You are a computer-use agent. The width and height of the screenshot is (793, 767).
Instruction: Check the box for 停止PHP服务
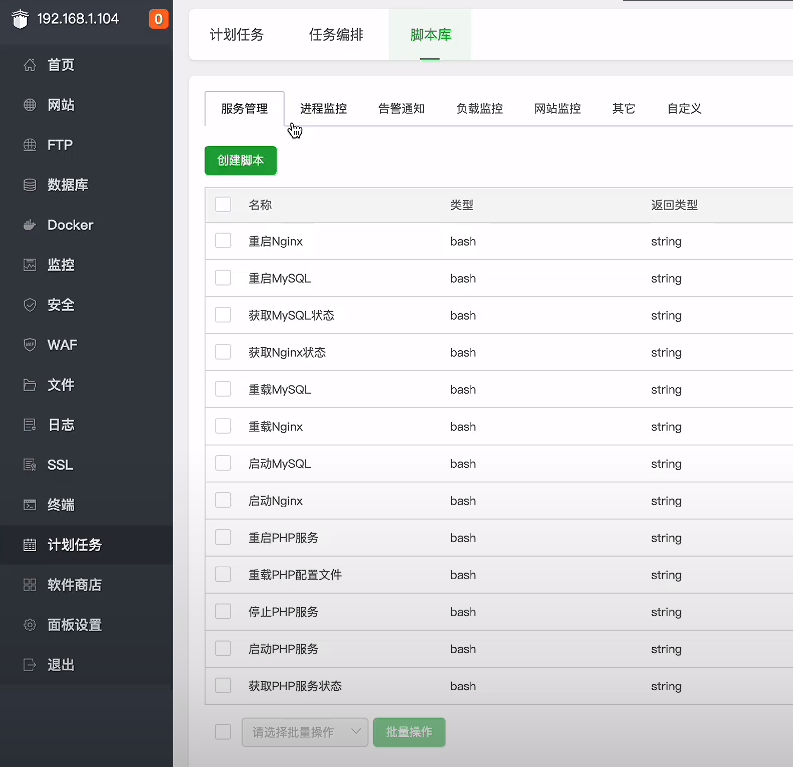[x=223, y=612]
